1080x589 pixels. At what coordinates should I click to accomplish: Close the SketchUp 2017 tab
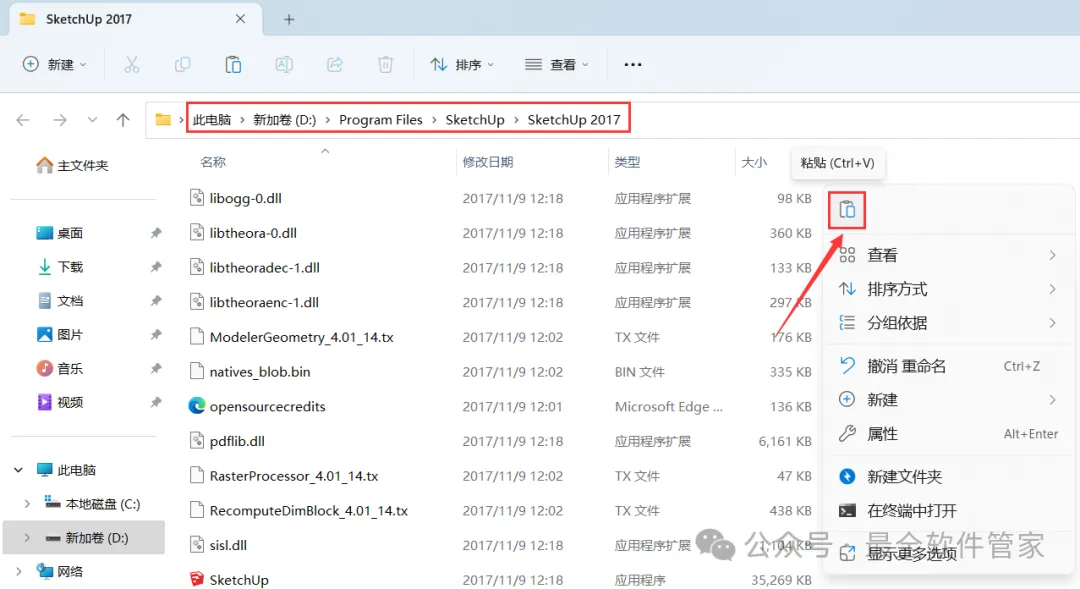[x=240, y=19]
